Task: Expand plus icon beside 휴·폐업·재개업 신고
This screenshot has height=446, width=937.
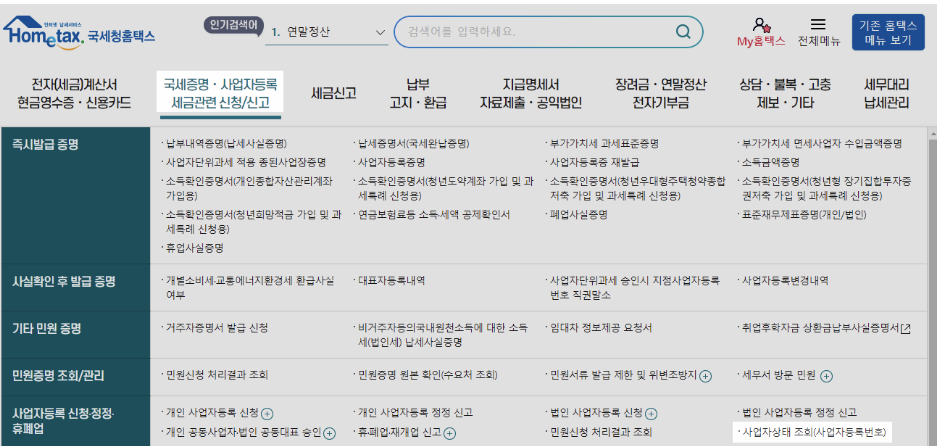Action: point(450,433)
